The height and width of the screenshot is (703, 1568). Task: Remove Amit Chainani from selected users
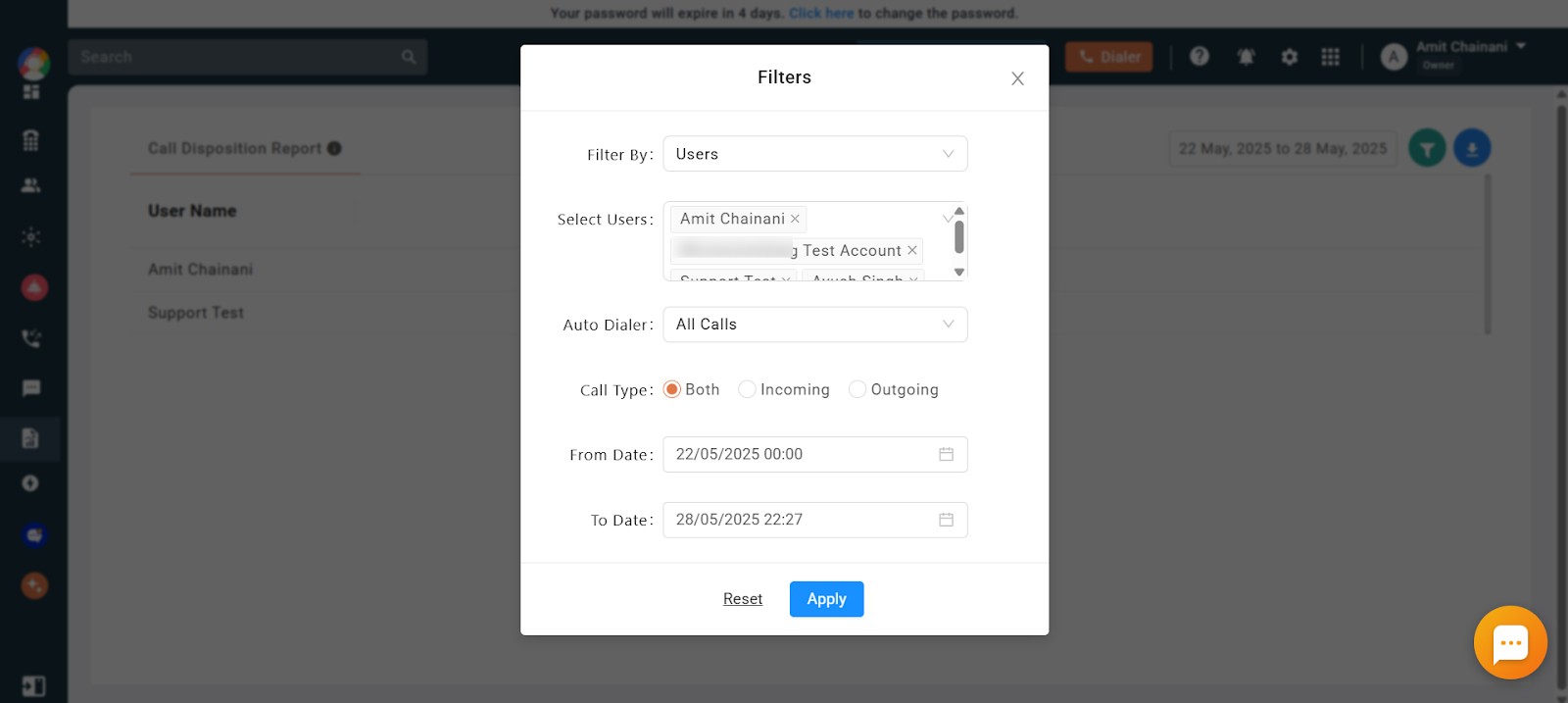tap(795, 219)
